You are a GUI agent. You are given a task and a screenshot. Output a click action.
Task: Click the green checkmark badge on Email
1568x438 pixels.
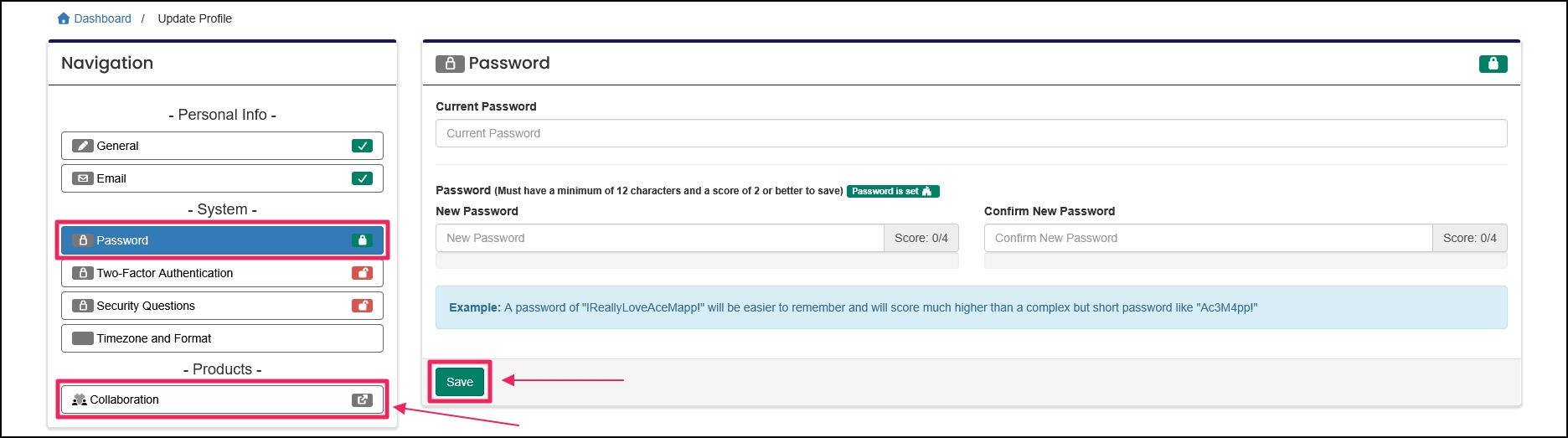coord(362,178)
